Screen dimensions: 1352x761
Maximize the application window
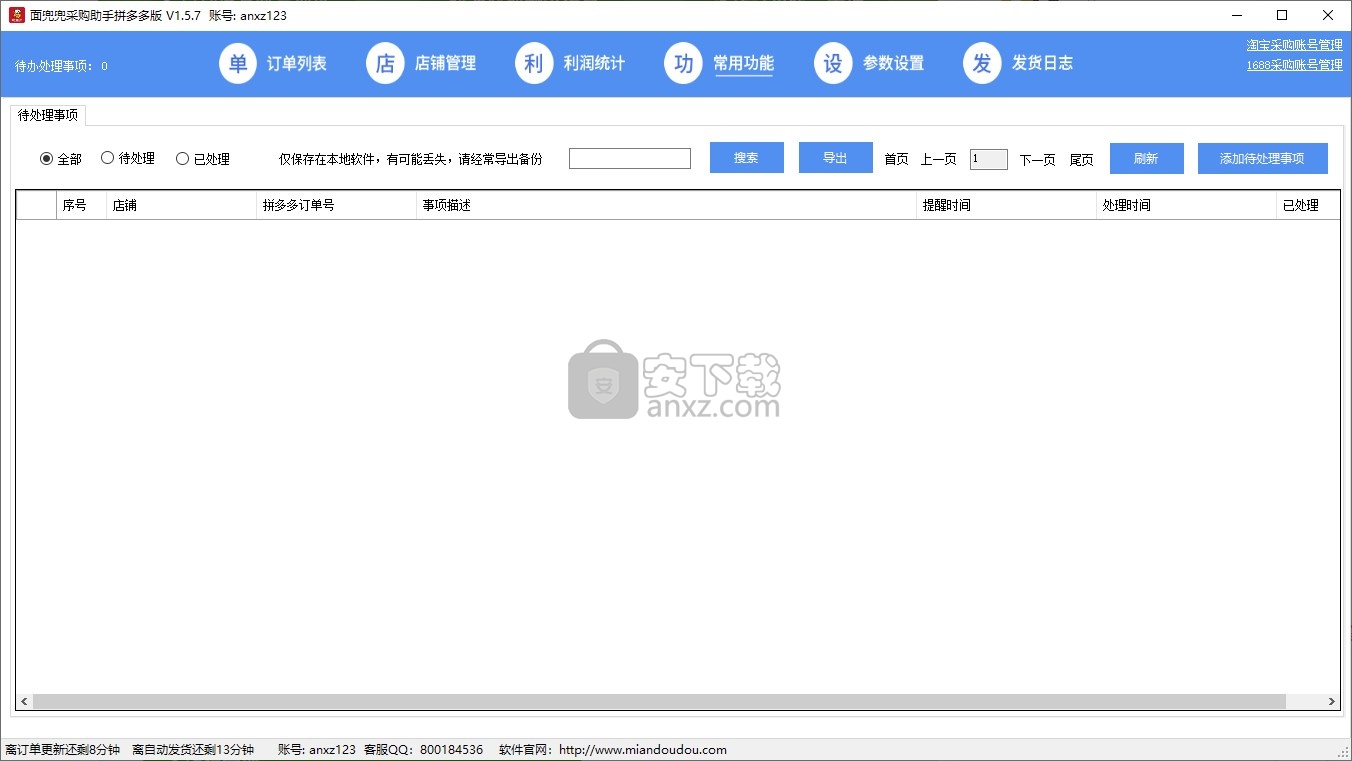(x=1282, y=15)
